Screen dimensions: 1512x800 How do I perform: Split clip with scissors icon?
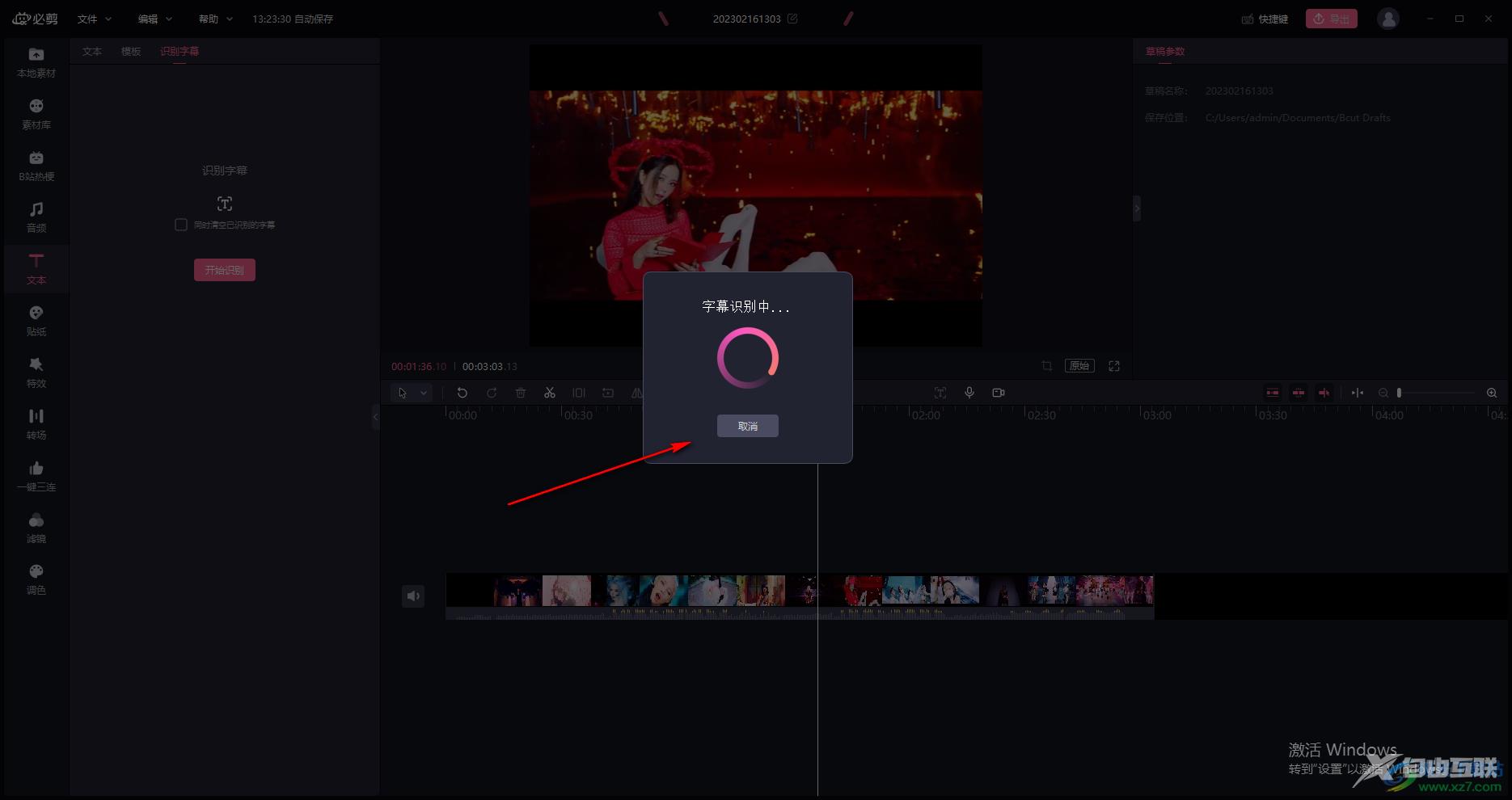click(550, 393)
